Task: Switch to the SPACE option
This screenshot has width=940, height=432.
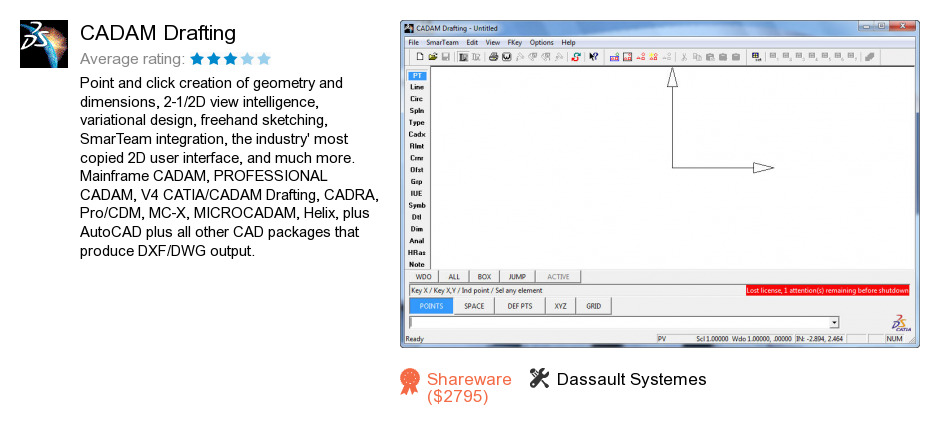Action: tap(474, 306)
